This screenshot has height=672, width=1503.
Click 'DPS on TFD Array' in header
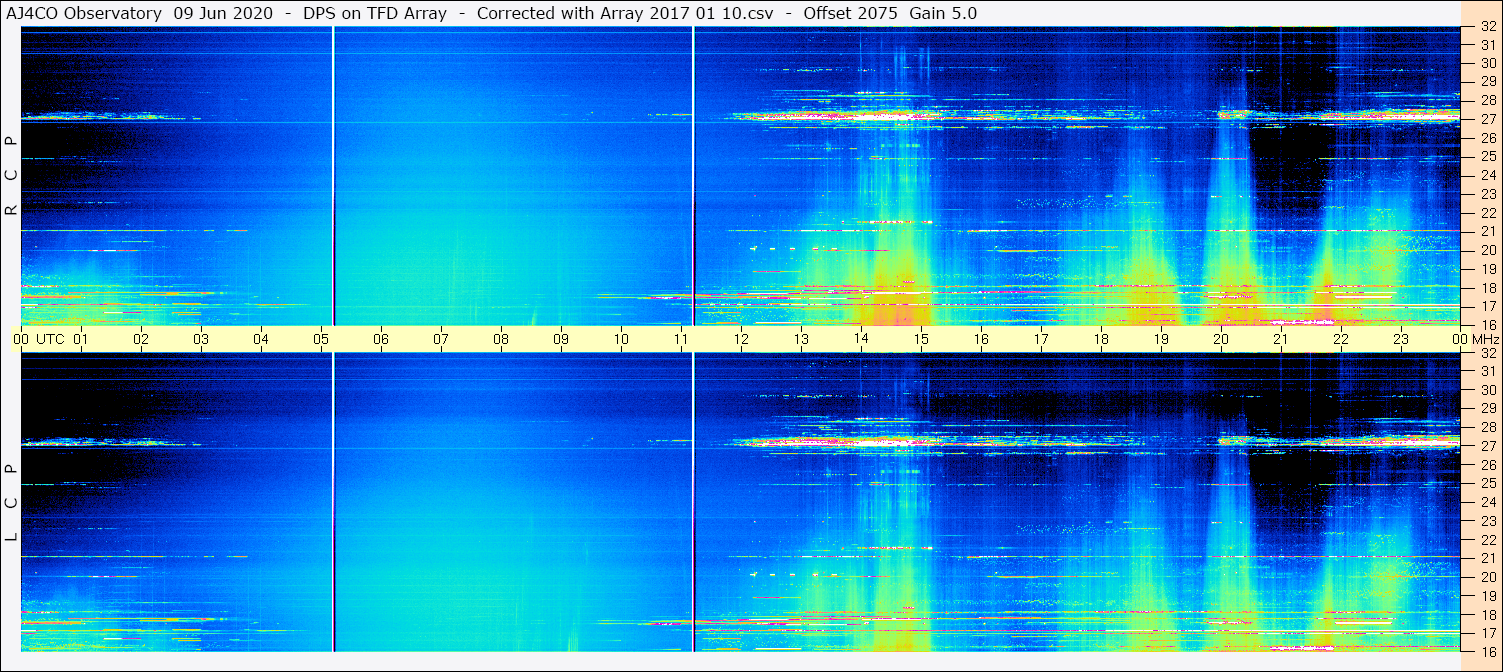[375, 14]
